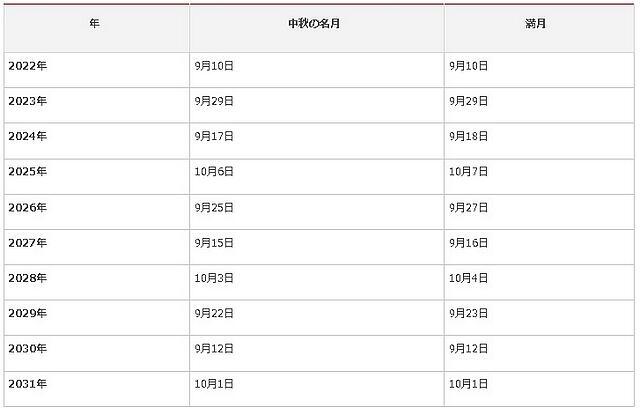This screenshot has width=640, height=408.
Task: Select the 2031年 row label
Action: coord(28,384)
